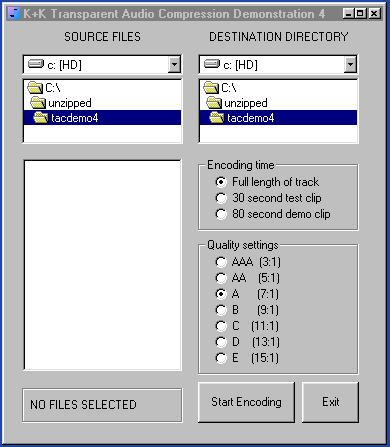This screenshot has height=447, width=390.
Task: Click the open folder icon beside source C:\
Action: 35,88
